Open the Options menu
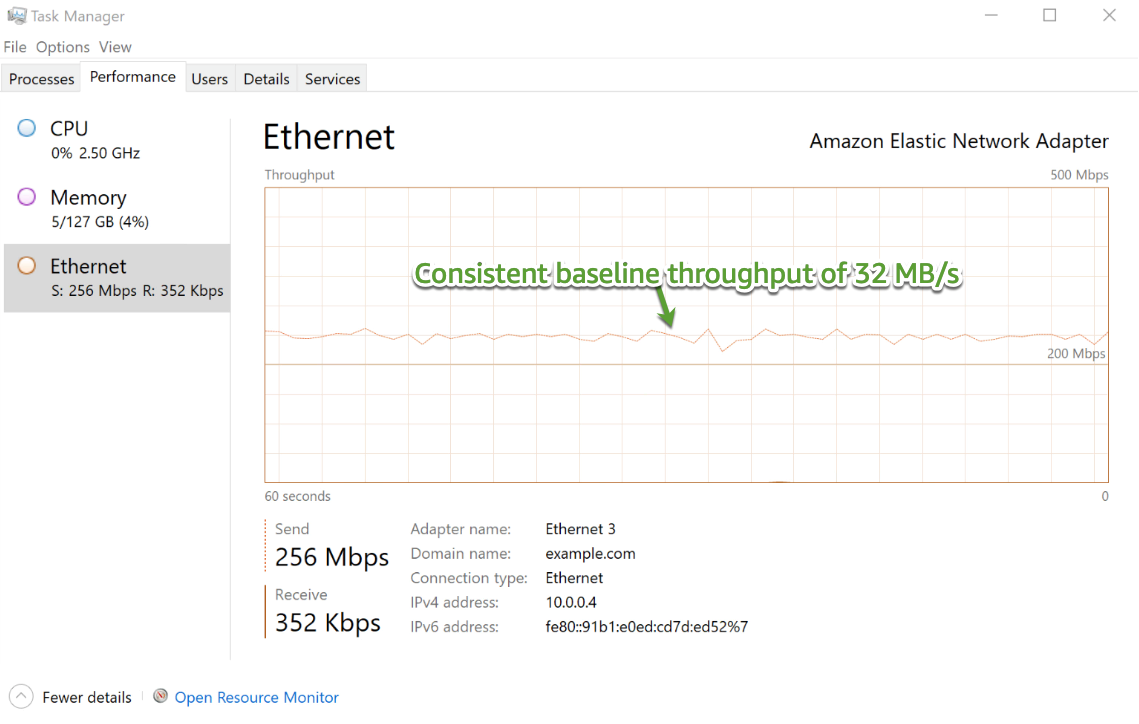 [x=62, y=47]
